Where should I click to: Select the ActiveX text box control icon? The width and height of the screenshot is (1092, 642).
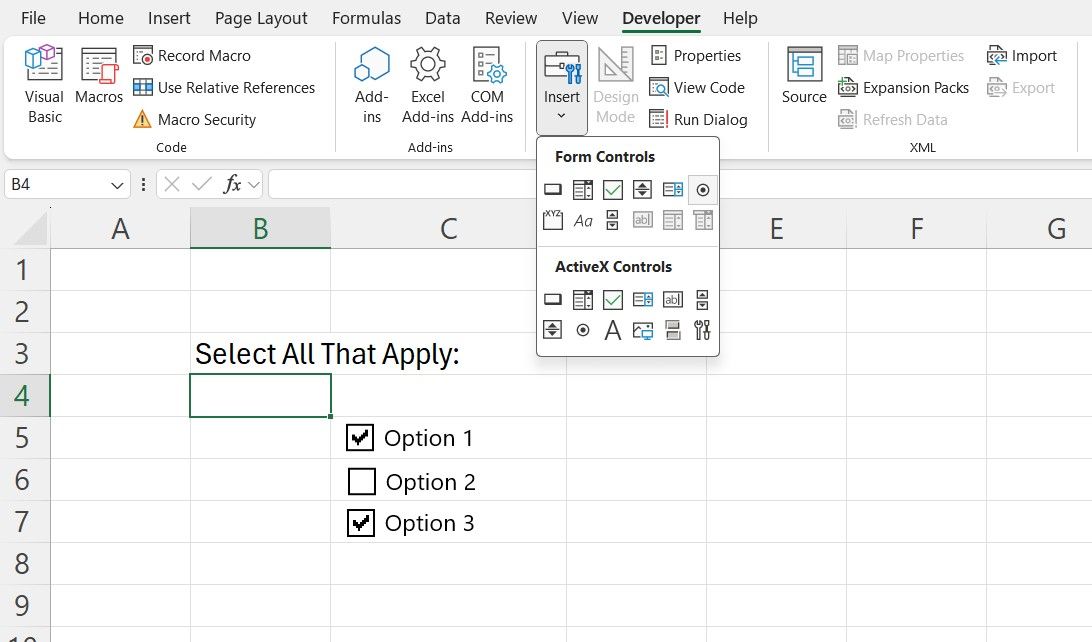pos(673,299)
